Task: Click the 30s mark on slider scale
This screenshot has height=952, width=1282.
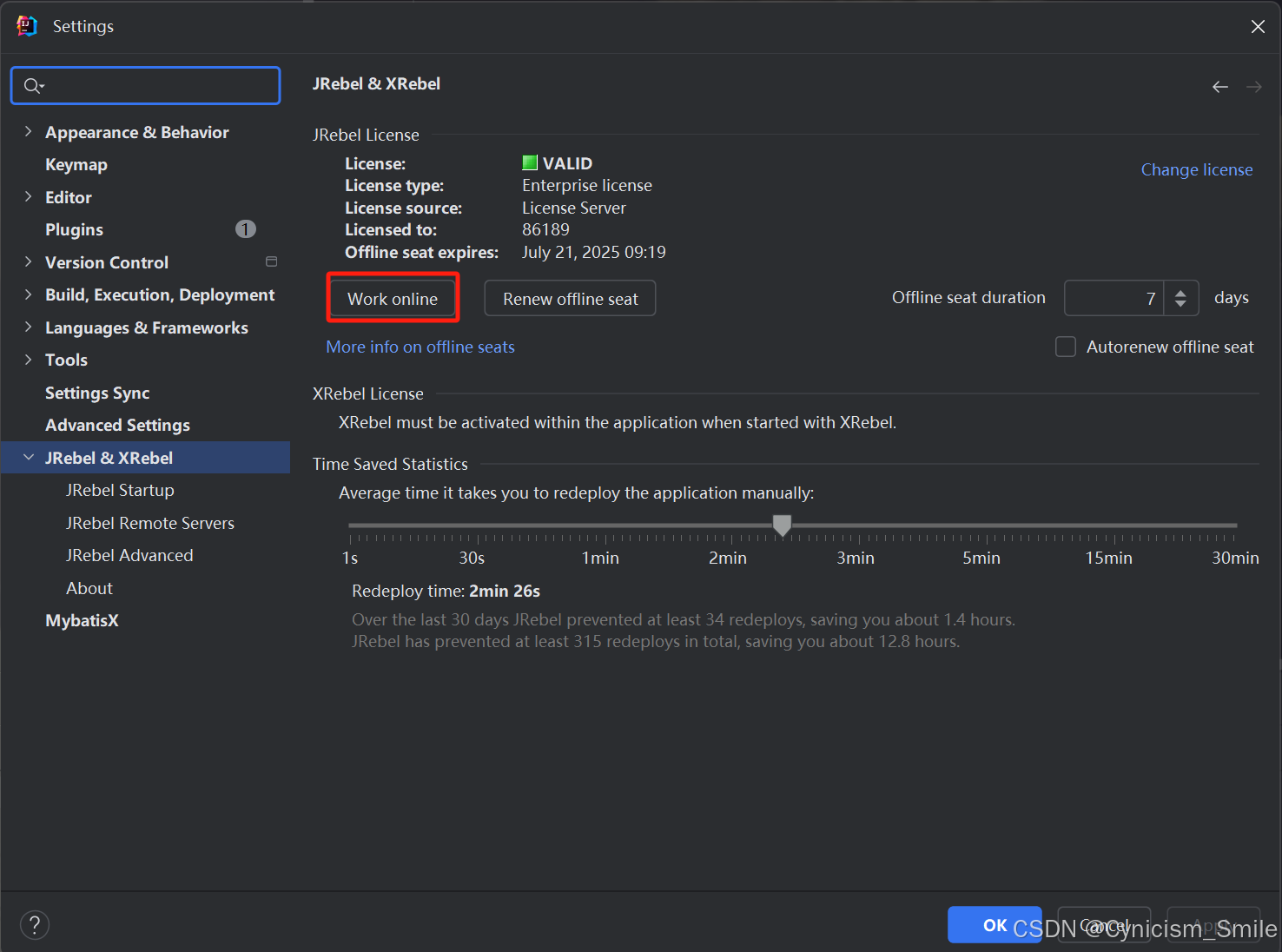Action: [x=472, y=558]
